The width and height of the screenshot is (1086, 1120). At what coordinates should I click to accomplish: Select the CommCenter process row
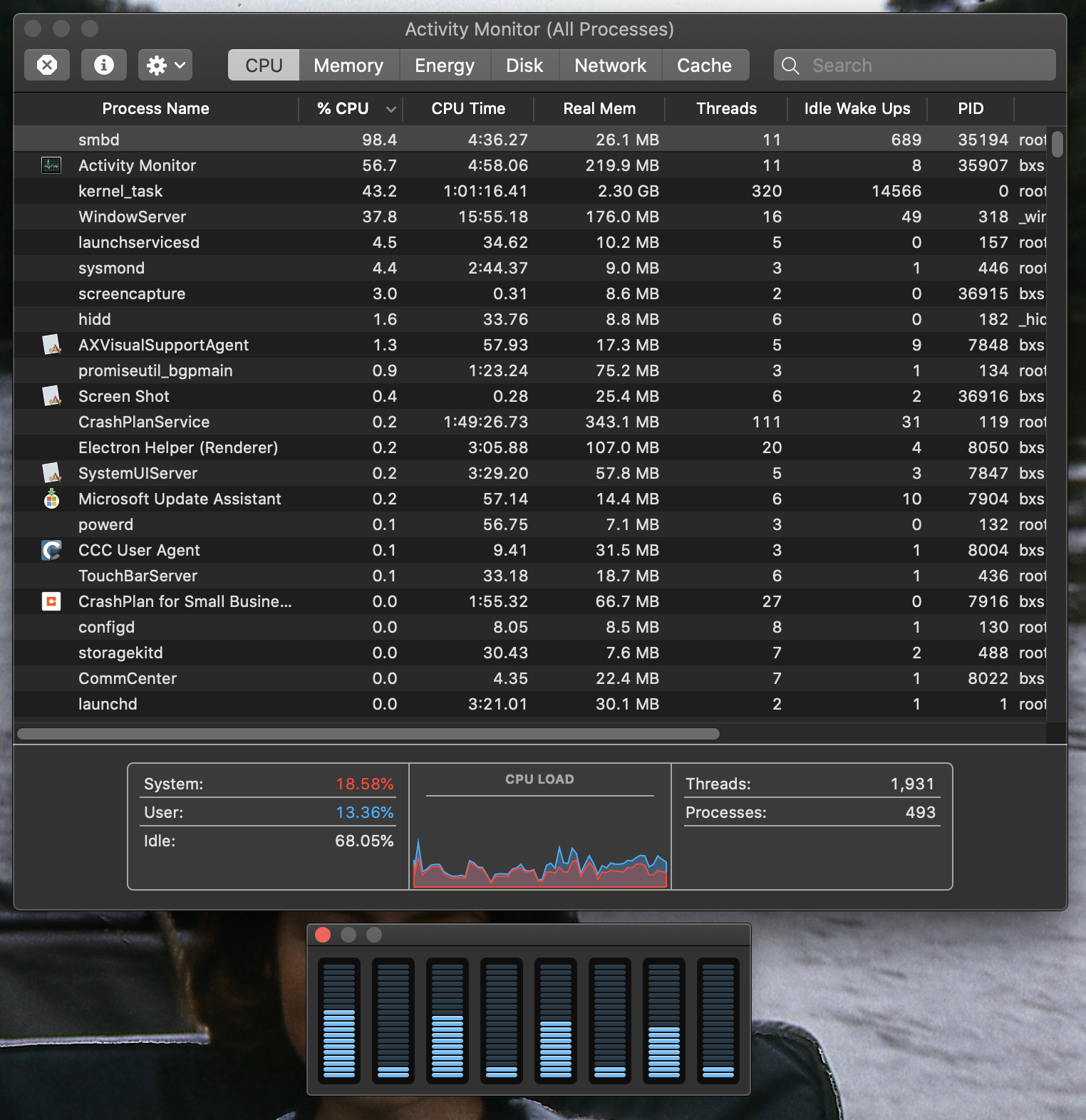[530, 678]
